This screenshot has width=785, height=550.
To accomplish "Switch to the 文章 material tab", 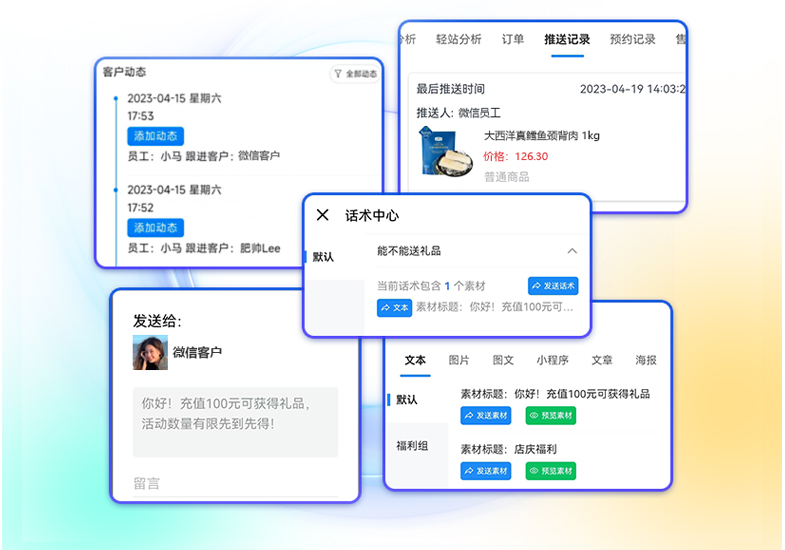I will pyautogui.click(x=602, y=360).
